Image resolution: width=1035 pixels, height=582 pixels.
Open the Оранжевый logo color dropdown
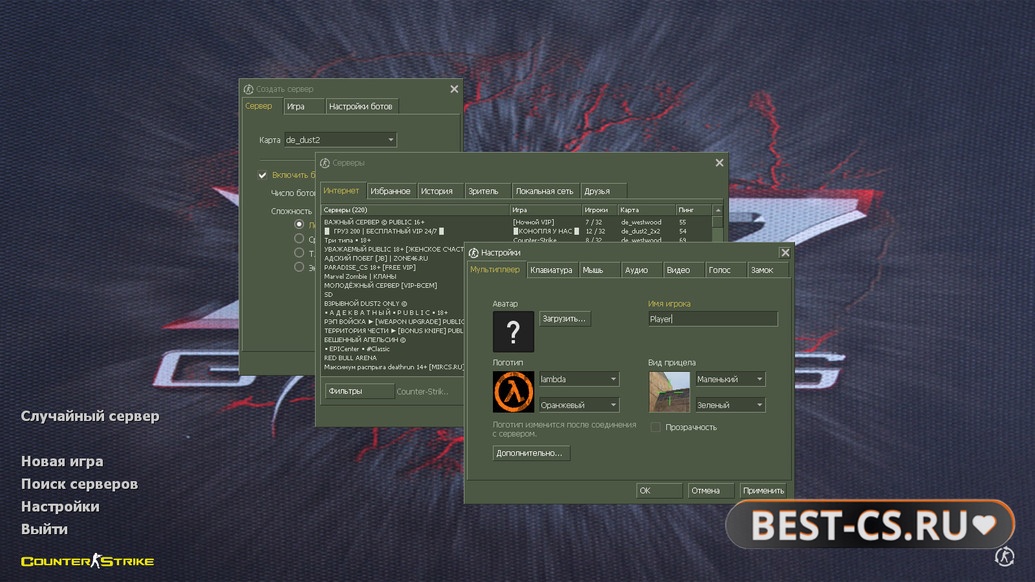point(579,404)
